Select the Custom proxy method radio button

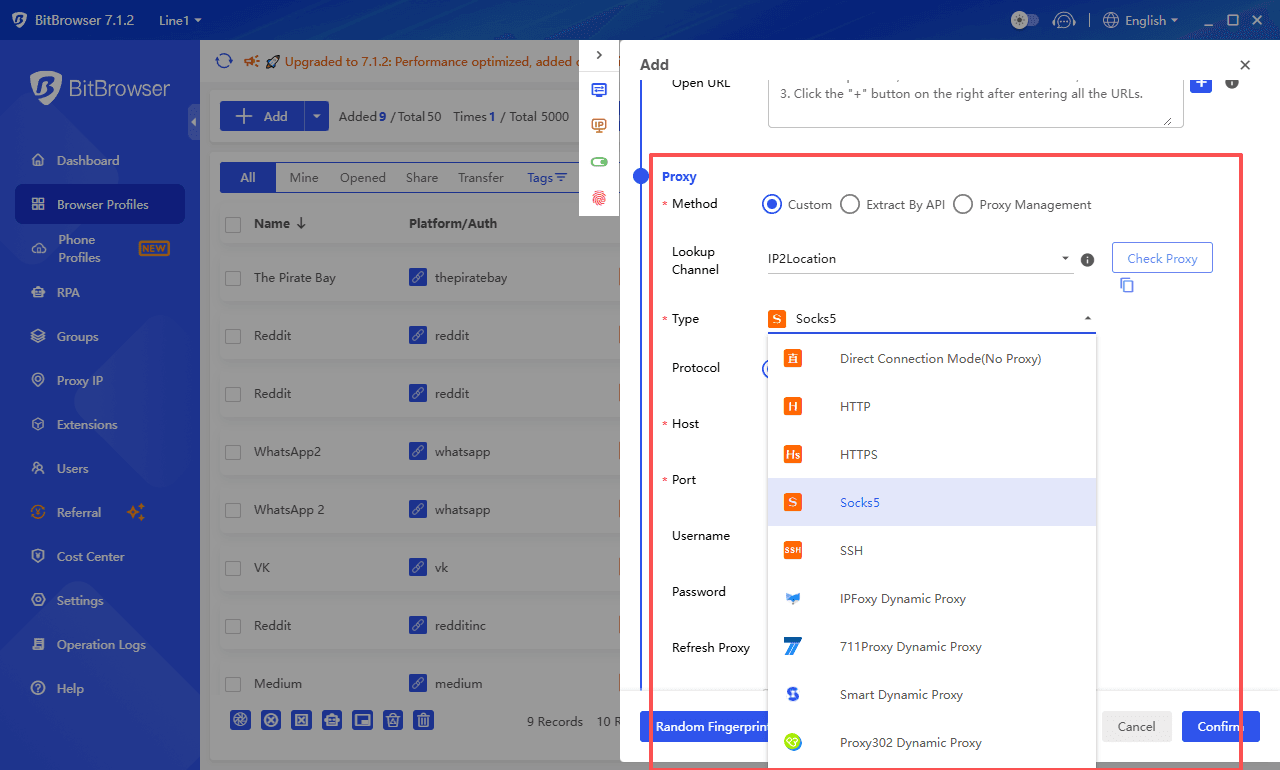click(771, 204)
